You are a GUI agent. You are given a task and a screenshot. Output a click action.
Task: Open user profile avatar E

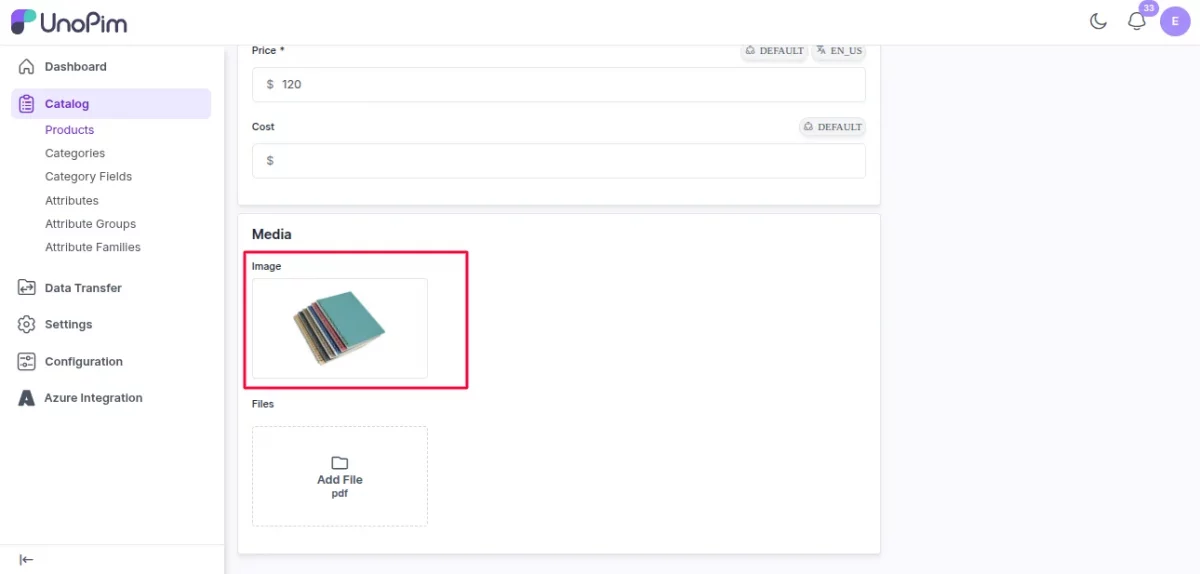[1175, 21]
